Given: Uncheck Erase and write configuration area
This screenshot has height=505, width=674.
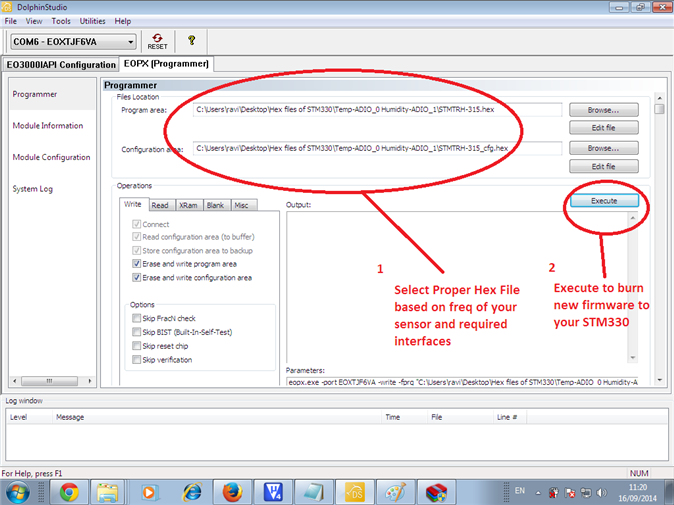Looking at the screenshot, I should pos(136,278).
